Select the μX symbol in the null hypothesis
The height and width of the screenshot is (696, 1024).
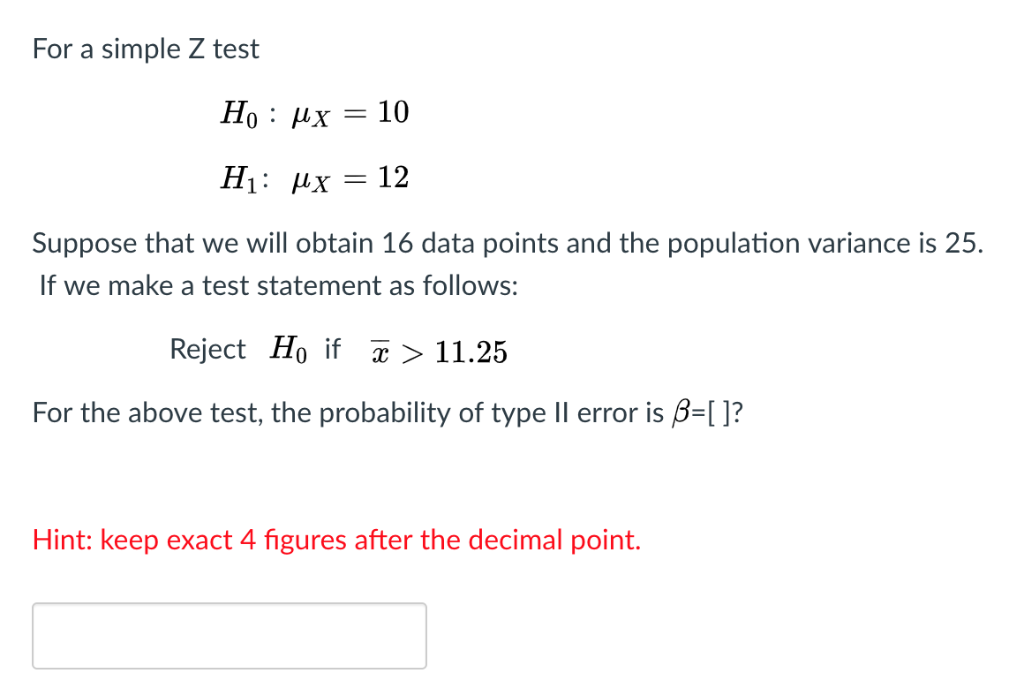click(x=309, y=116)
